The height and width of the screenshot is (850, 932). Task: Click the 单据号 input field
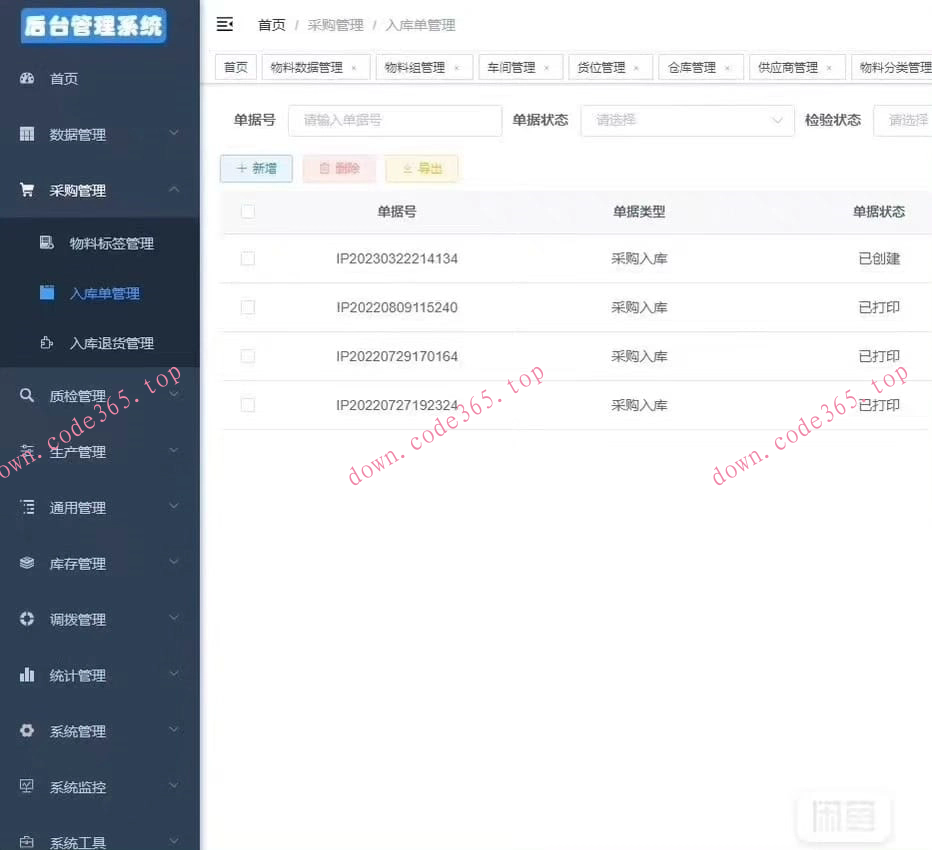click(x=394, y=120)
